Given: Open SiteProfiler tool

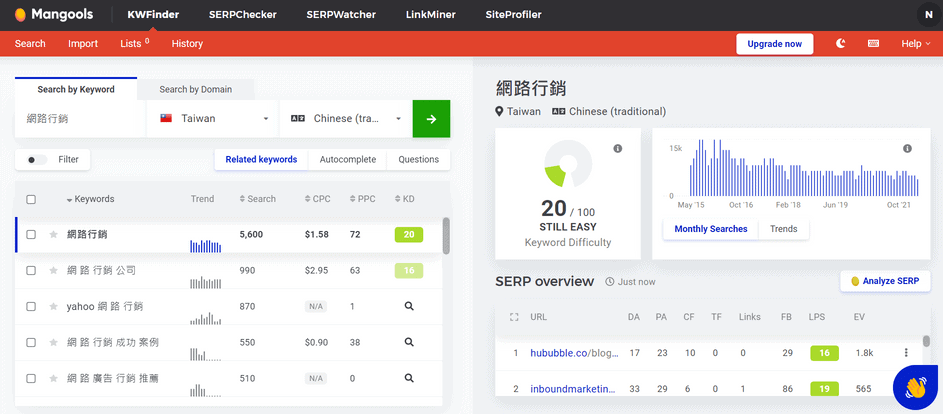Looking at the screenshot, I should 514,15.
